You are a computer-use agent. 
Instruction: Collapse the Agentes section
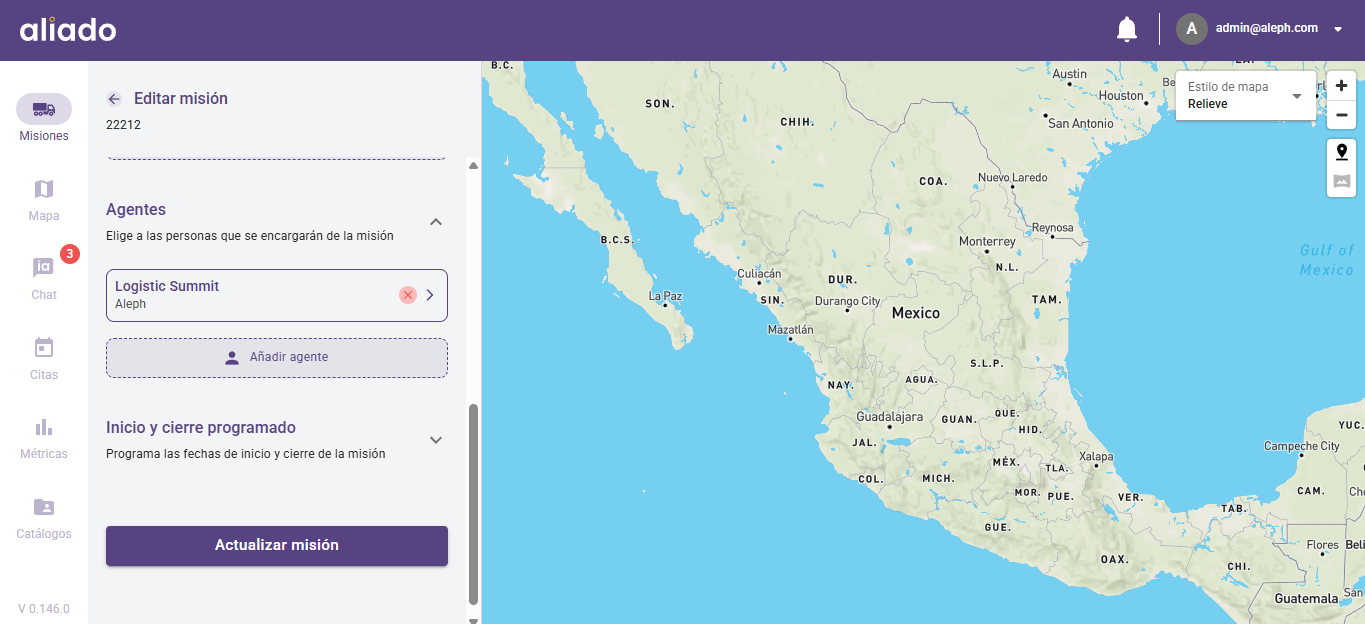pyautogui.click(x=436, y=222)
